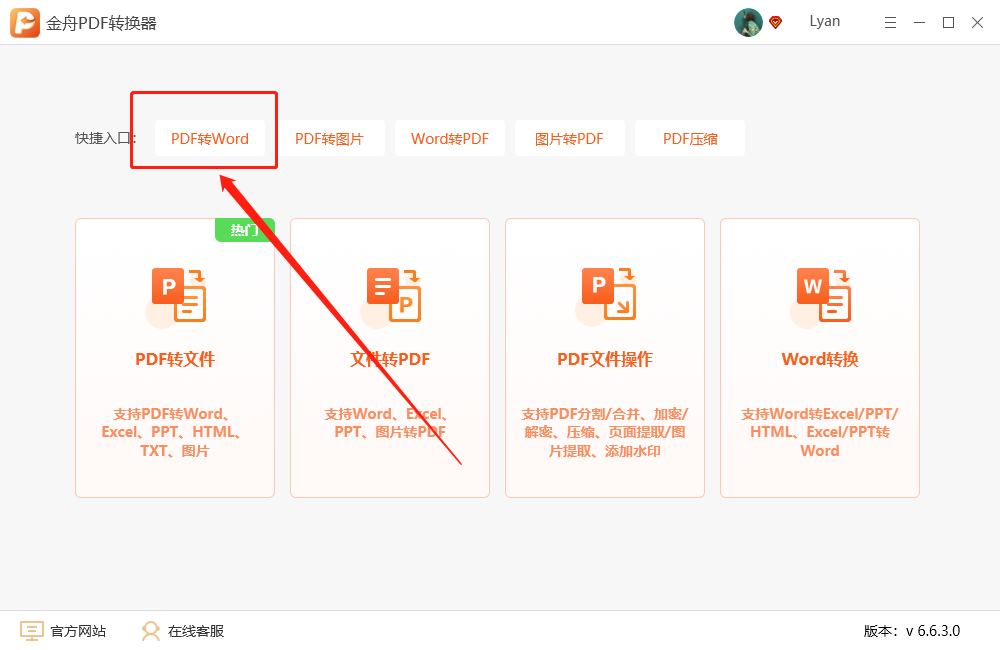Screen dimensions: 1000x650
Task: Click the PDF文件操作 card icon
Action: click(x=607, y=297)
